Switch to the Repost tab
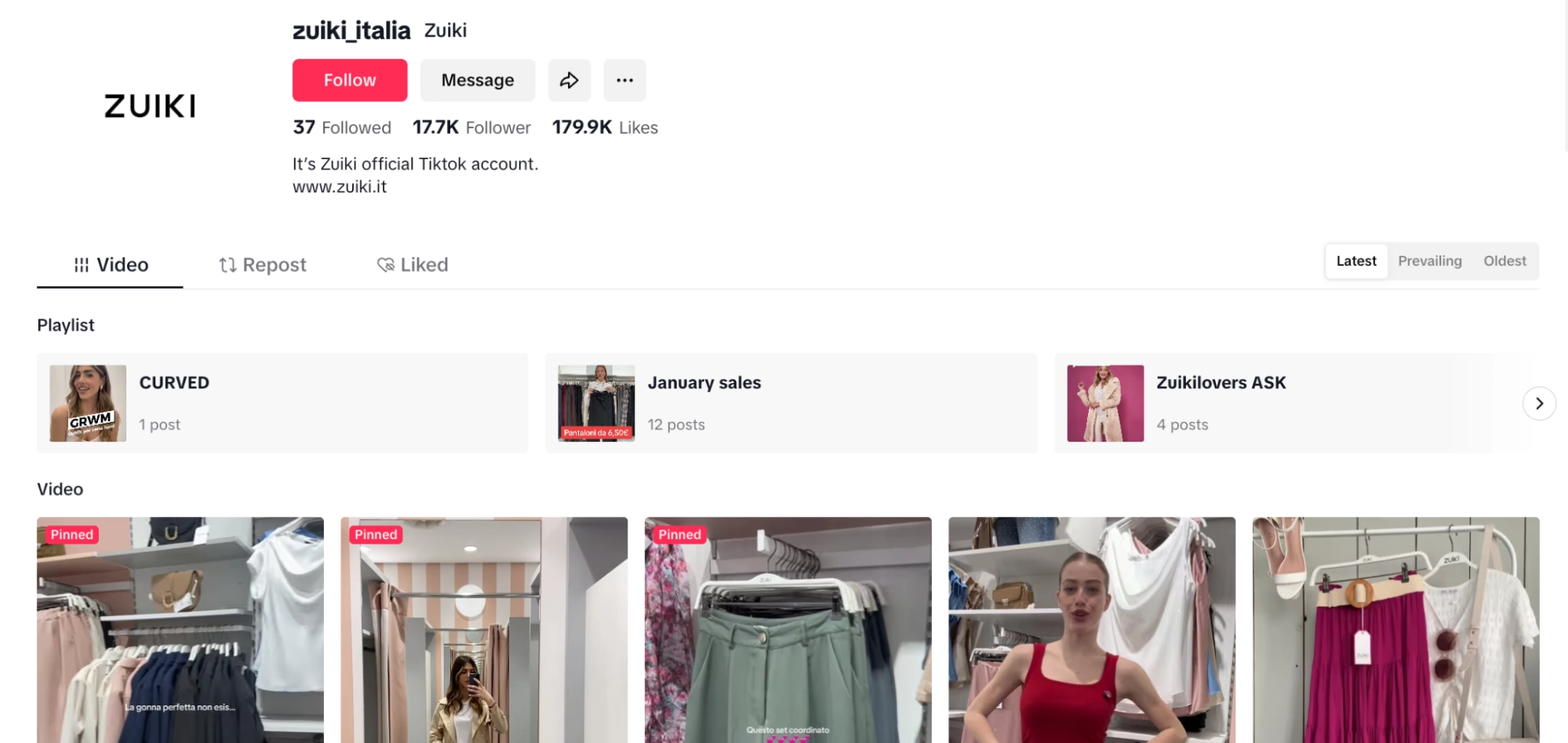The image size is (1568, 743). coord(263,265)
